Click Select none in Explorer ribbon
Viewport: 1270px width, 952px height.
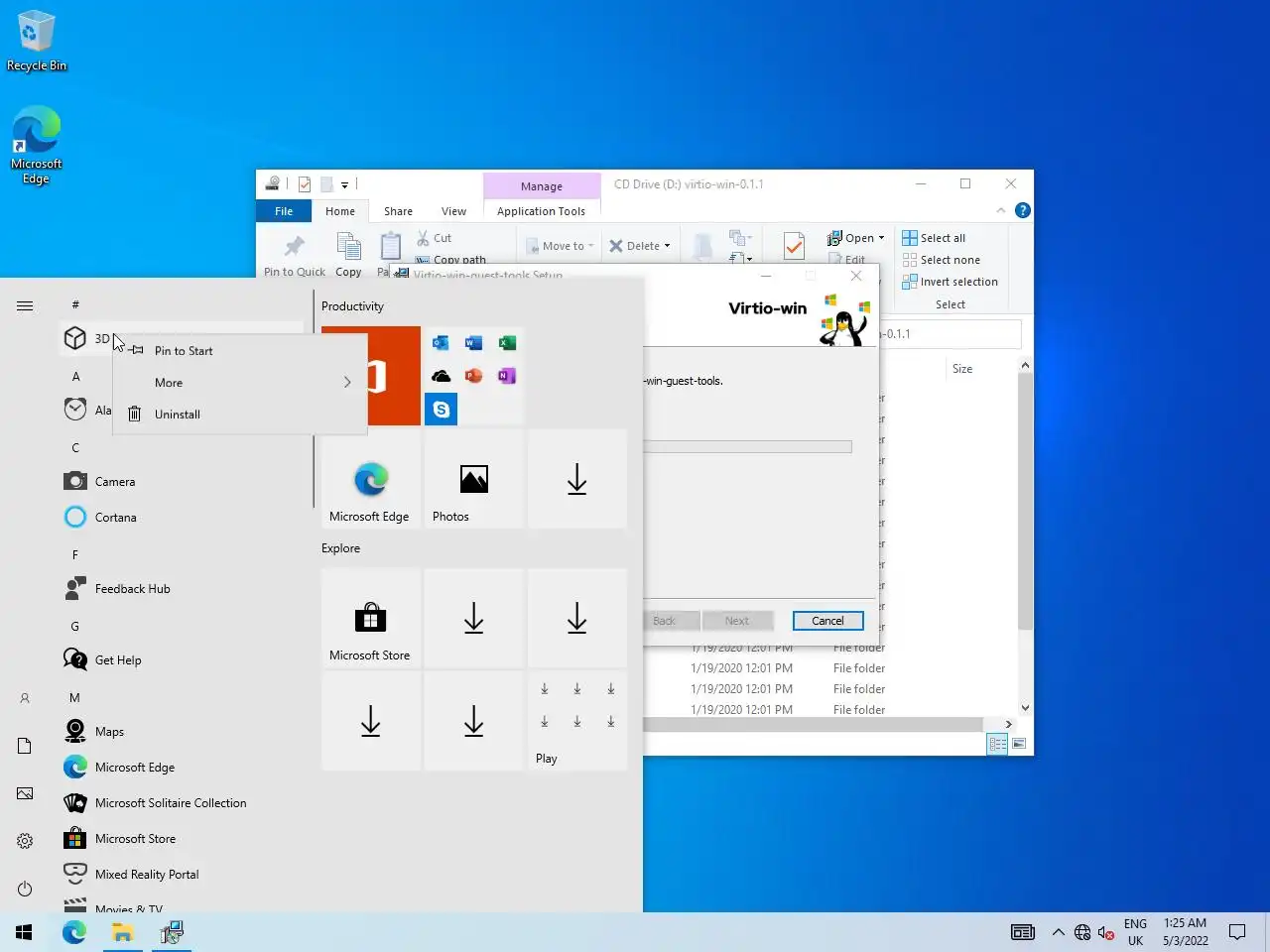coord(941,260)
